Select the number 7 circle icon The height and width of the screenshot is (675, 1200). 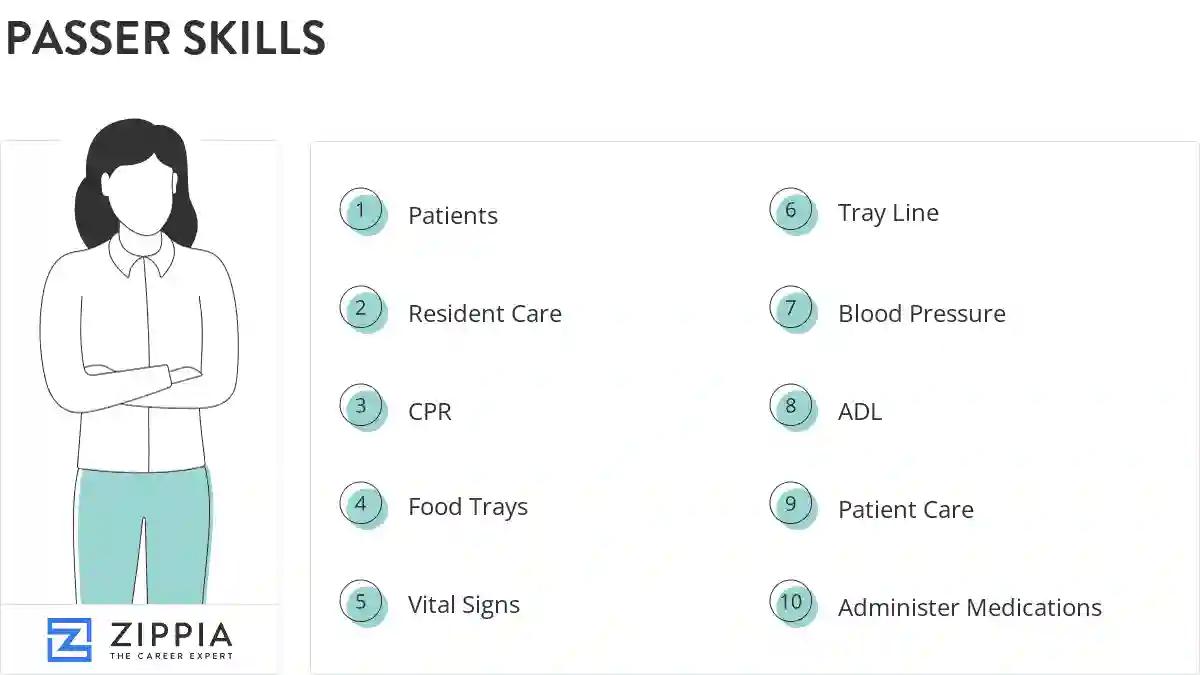tap(792, 309)
